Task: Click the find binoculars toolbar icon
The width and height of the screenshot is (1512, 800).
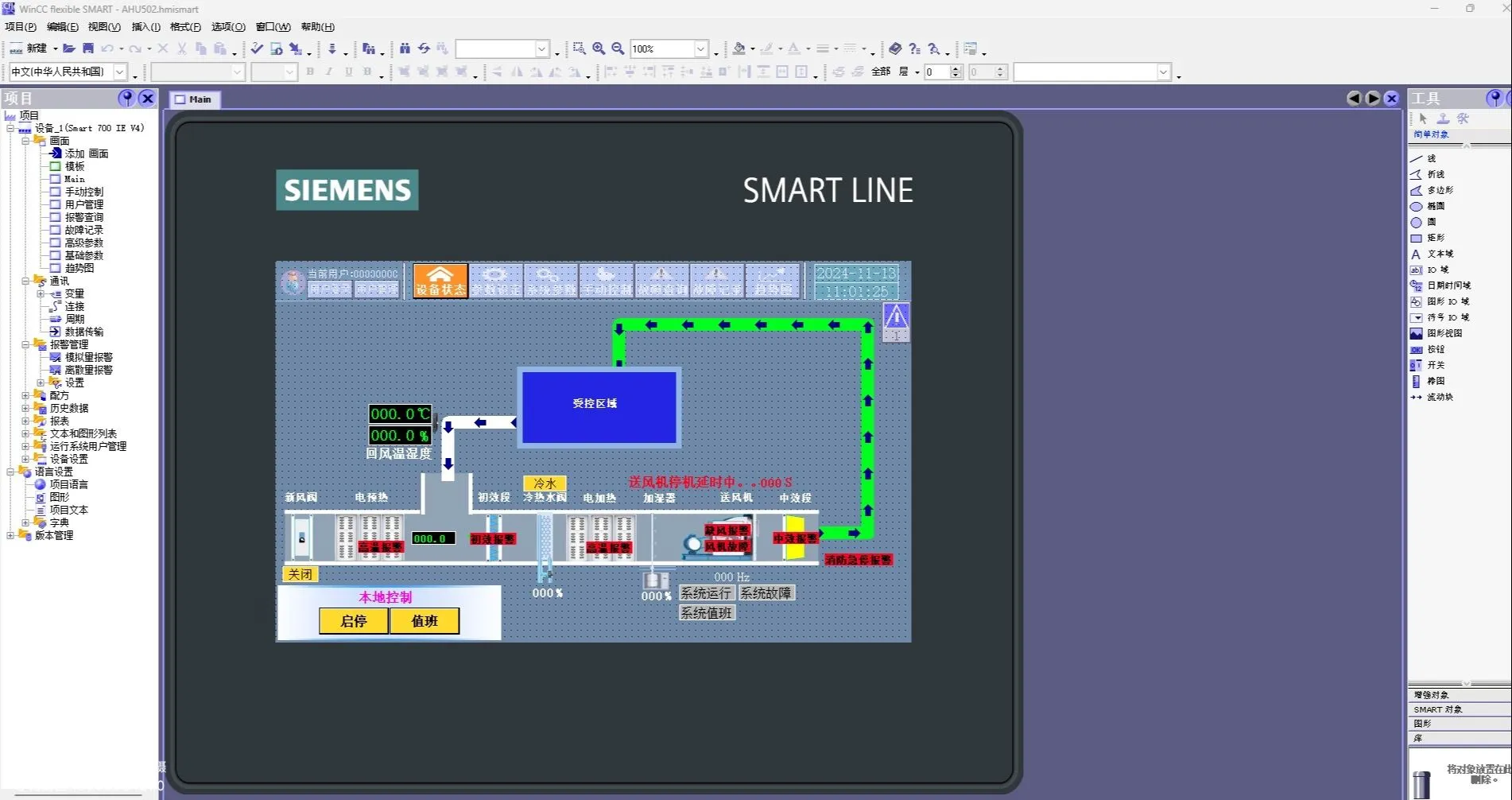Action: click(405, 49)
